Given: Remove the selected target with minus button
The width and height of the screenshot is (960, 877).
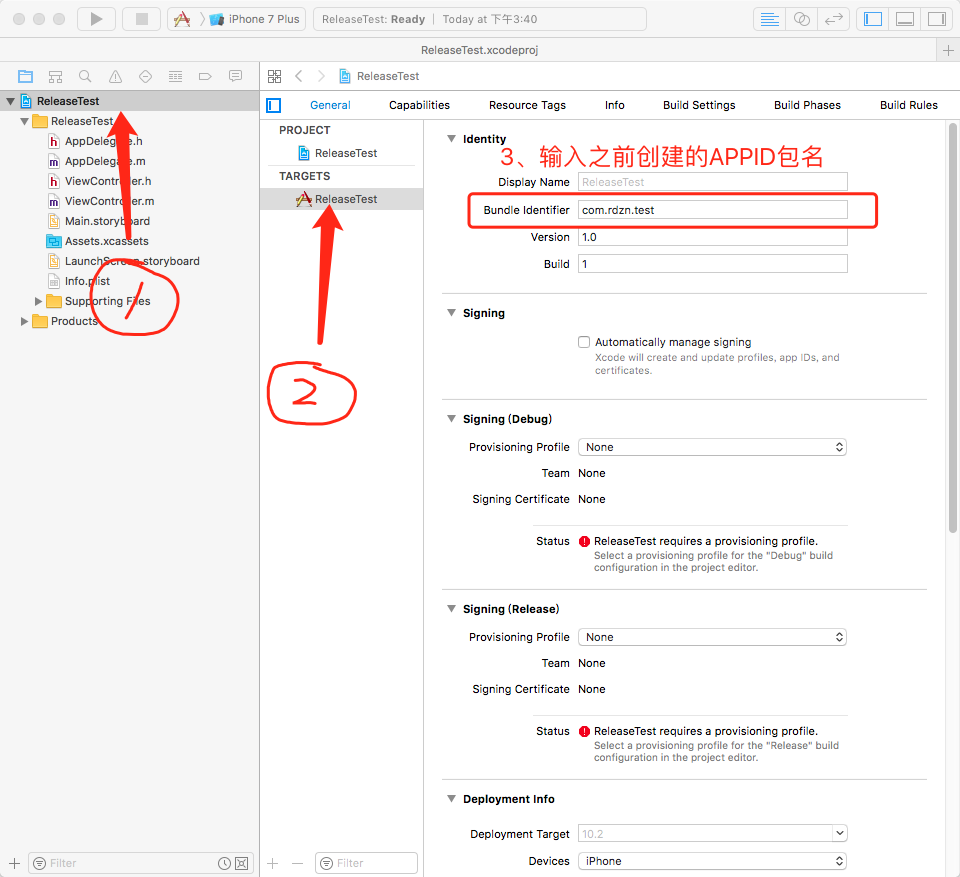Looking at the screenshot, I should point(298,863).
